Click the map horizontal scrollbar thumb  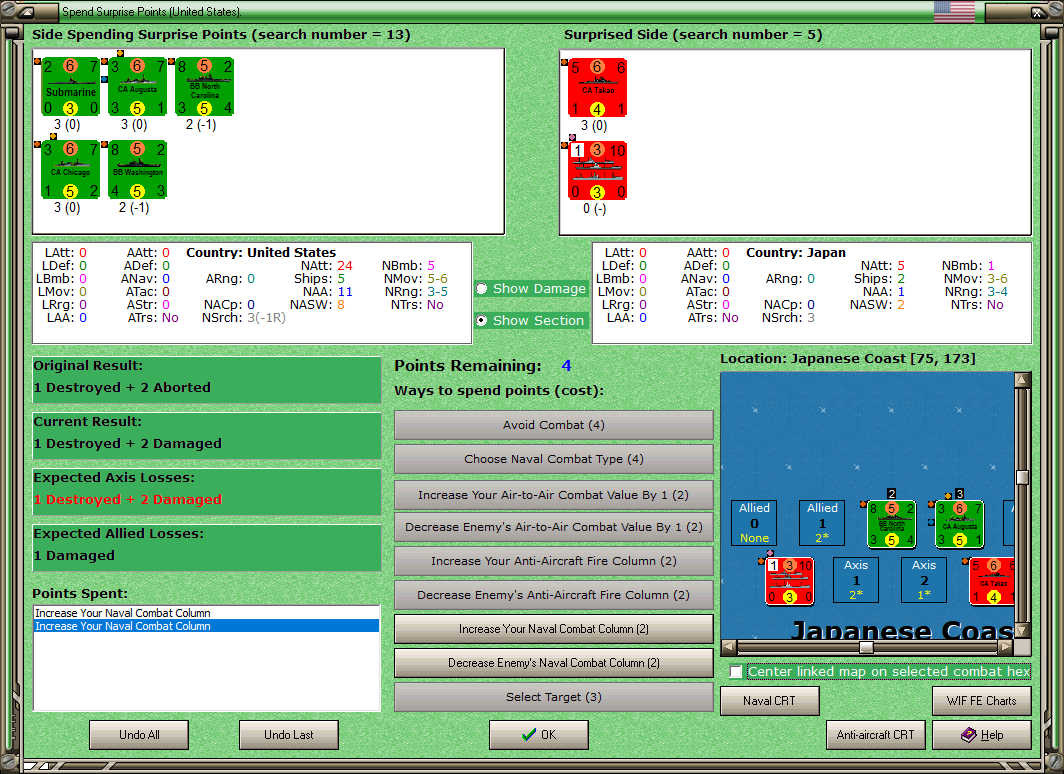pos(866,647)
